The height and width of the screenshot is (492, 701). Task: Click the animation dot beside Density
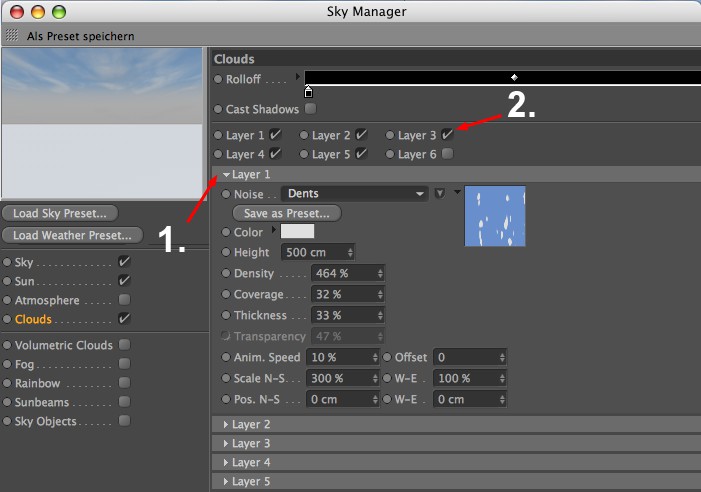[226, 273]
